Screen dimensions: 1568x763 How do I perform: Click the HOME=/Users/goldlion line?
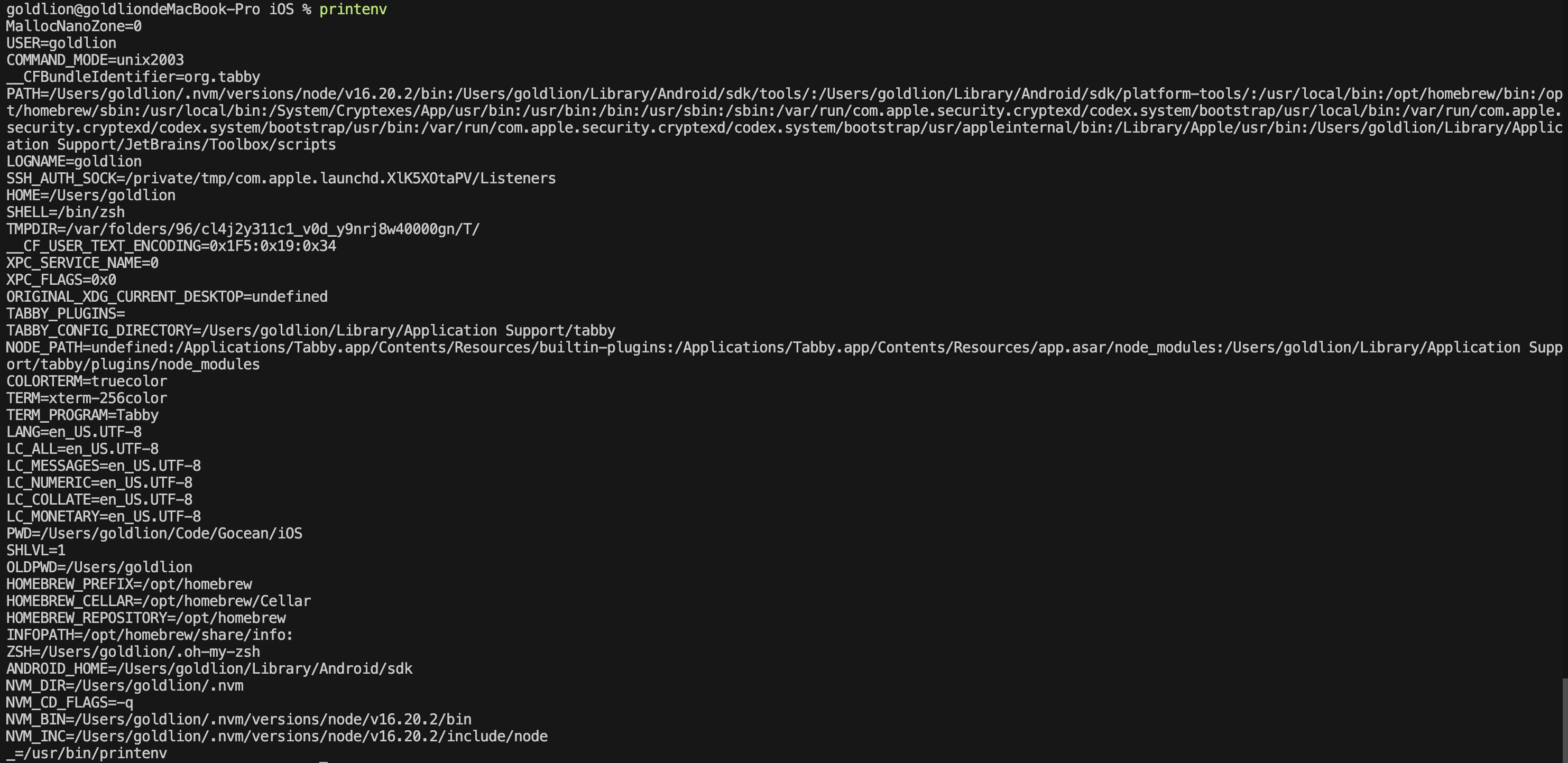(91, 196)
